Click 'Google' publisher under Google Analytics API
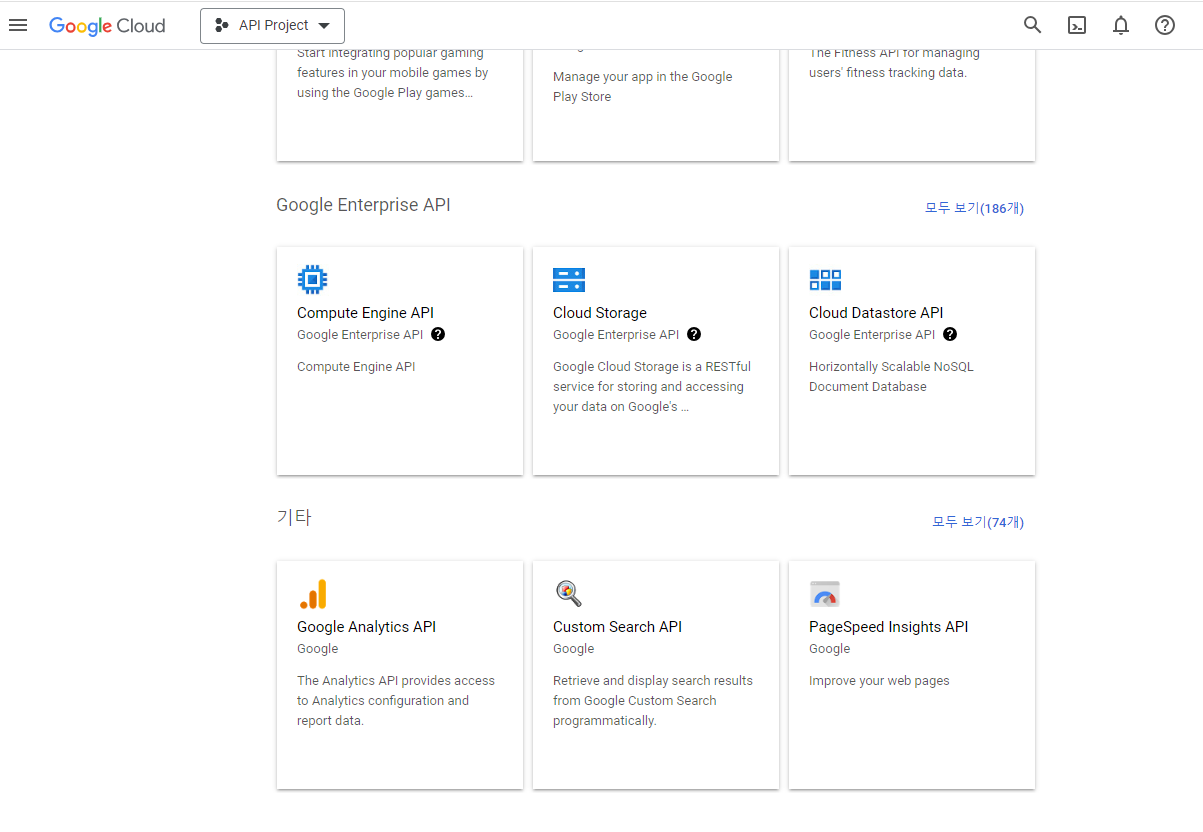Screen dimensions: 1203x832 tap(317, 649)
